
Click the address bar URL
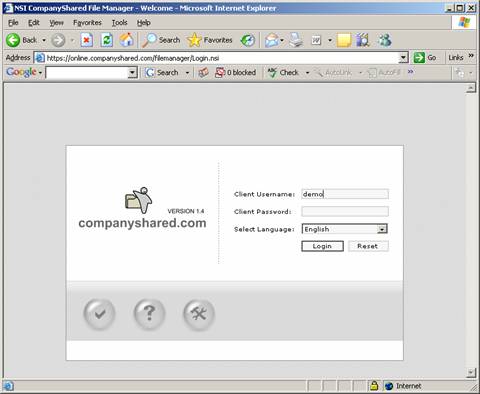pos(133,58)
